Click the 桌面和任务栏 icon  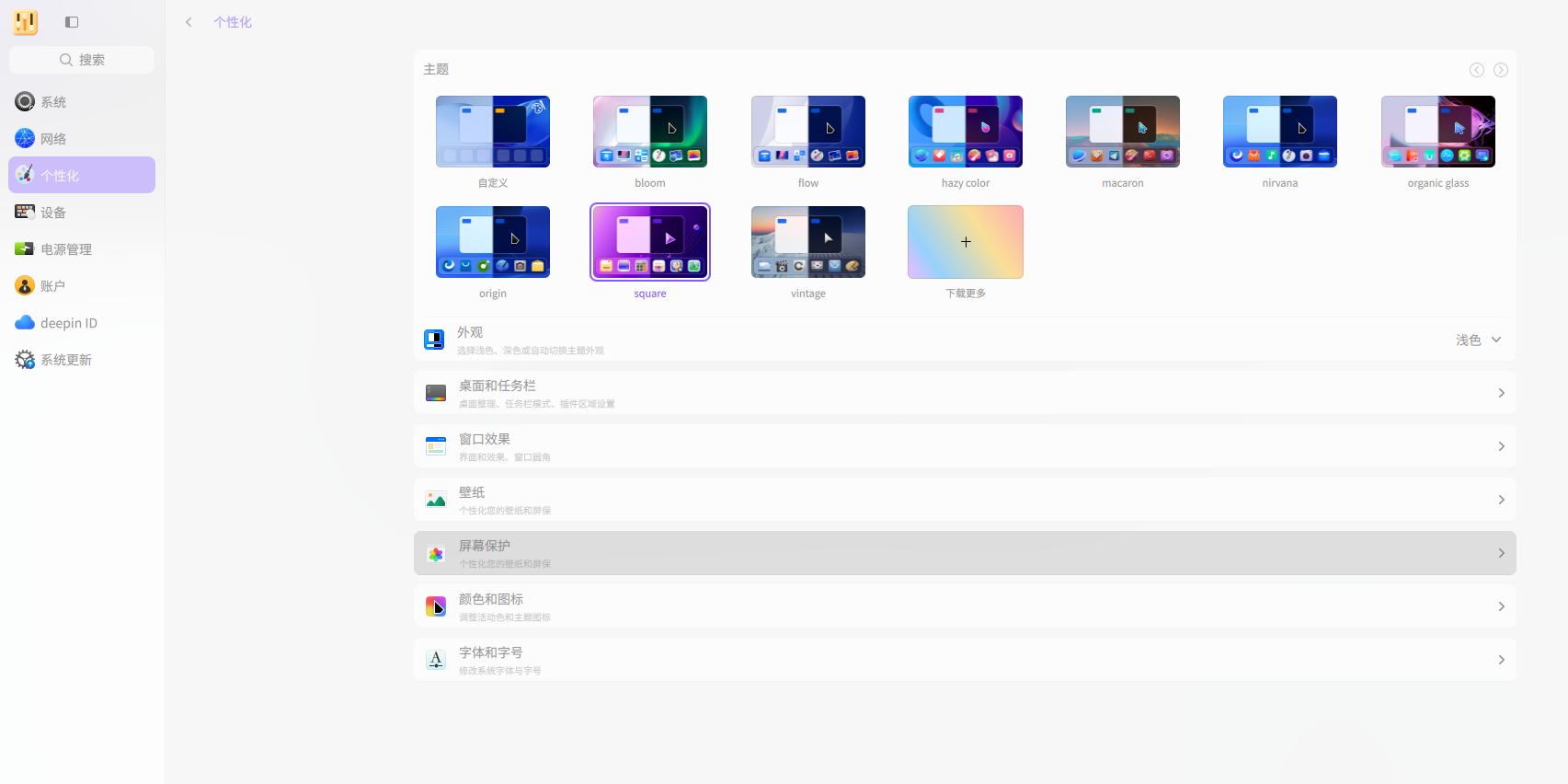436,393
